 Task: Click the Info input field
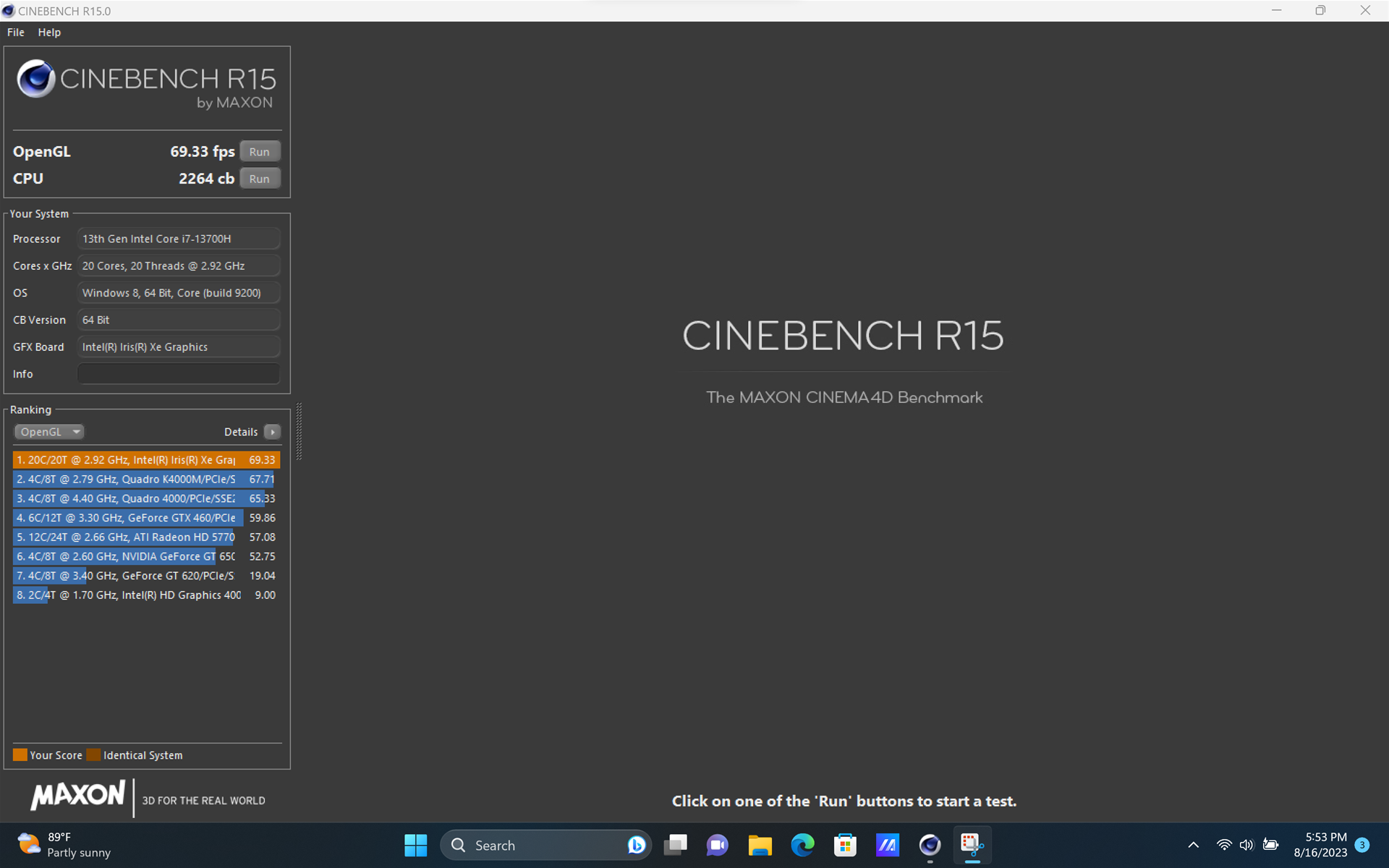click(179, 374)
